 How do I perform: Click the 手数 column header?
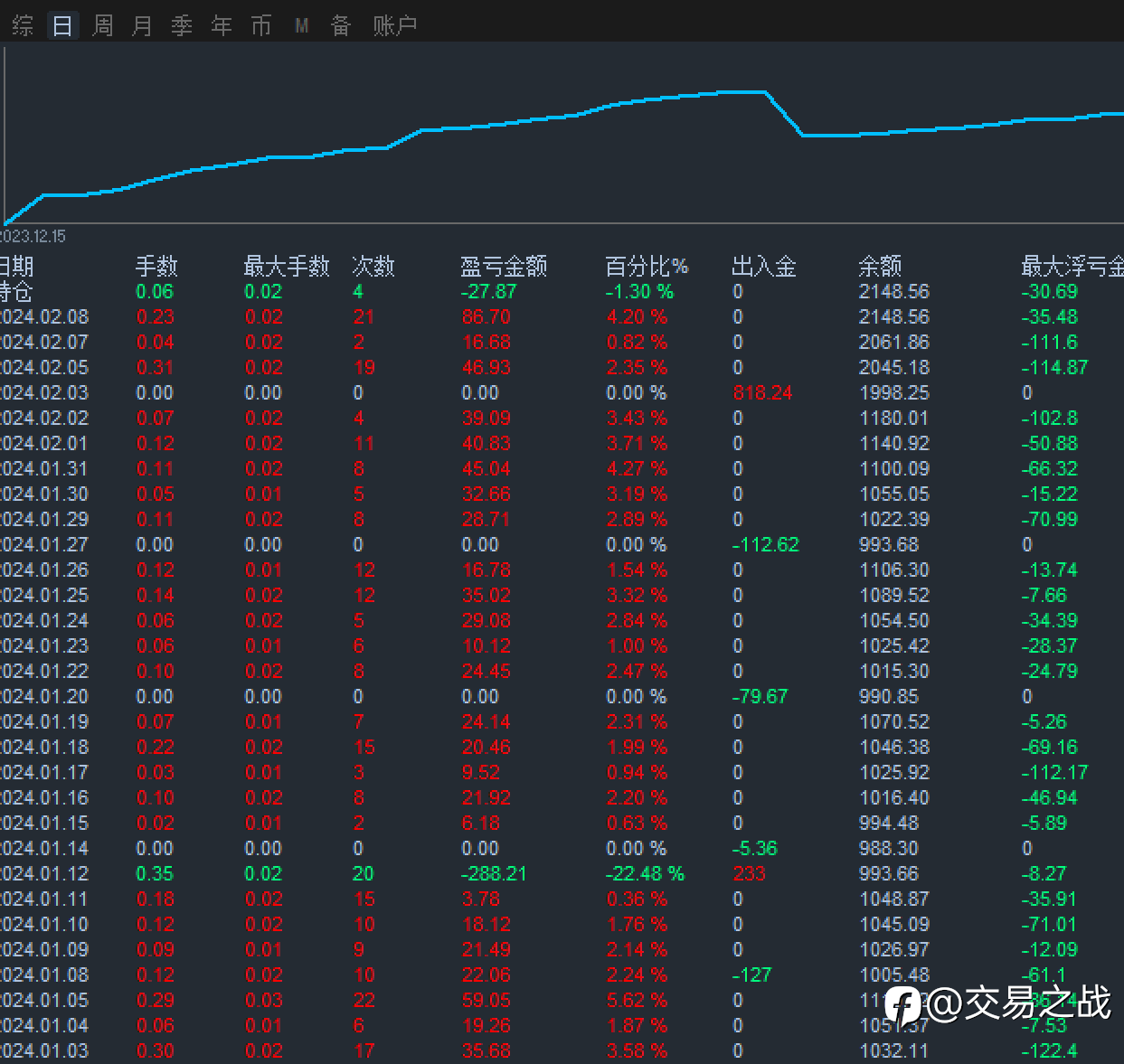[x=156, y=266]
